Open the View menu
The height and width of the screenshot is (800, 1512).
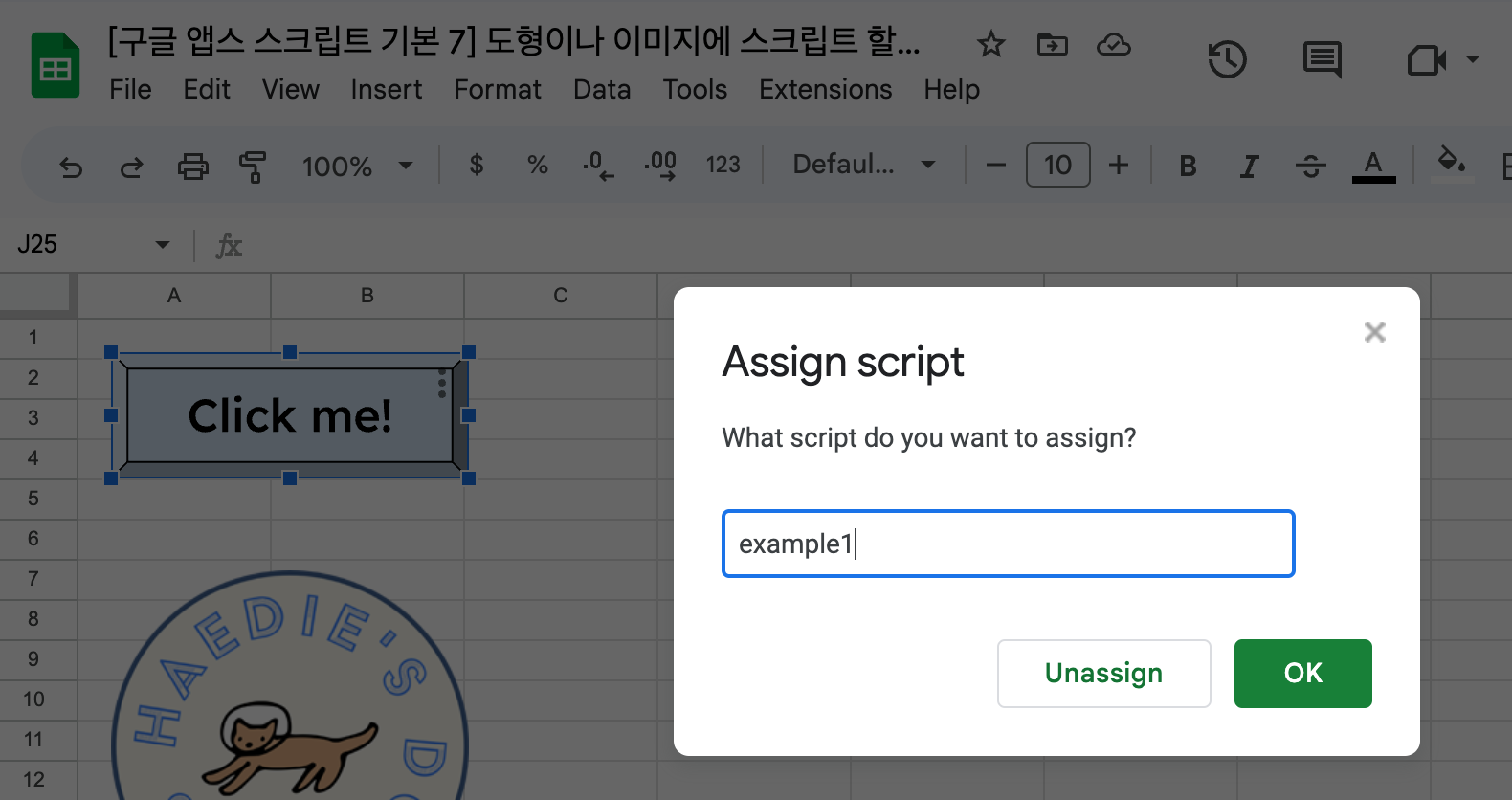click(291, 89)
